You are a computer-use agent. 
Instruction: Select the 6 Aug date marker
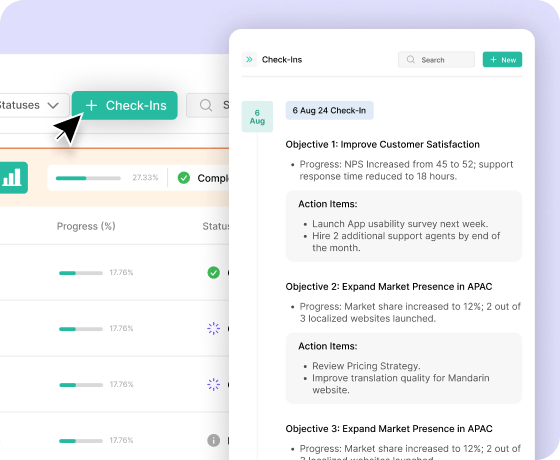pos(257,117)
